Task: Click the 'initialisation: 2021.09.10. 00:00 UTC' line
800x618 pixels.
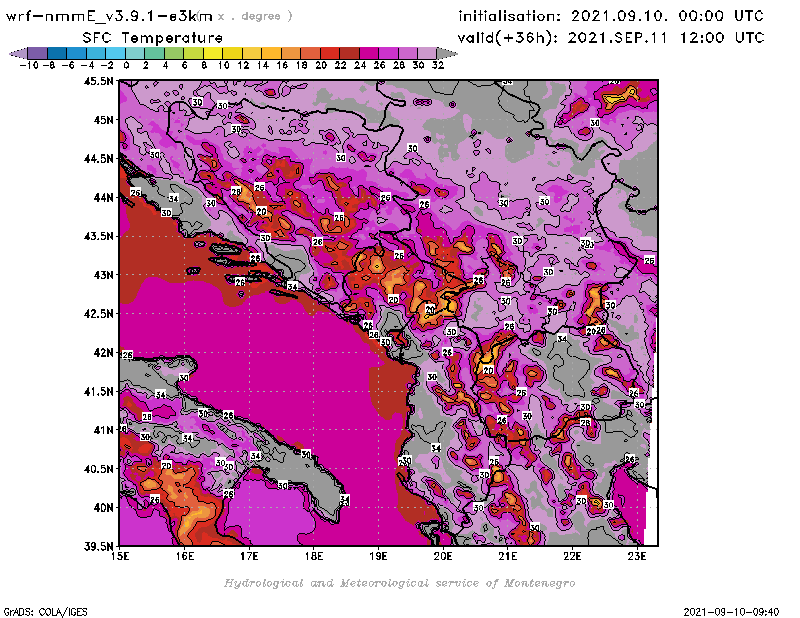Action: [611, 16]
